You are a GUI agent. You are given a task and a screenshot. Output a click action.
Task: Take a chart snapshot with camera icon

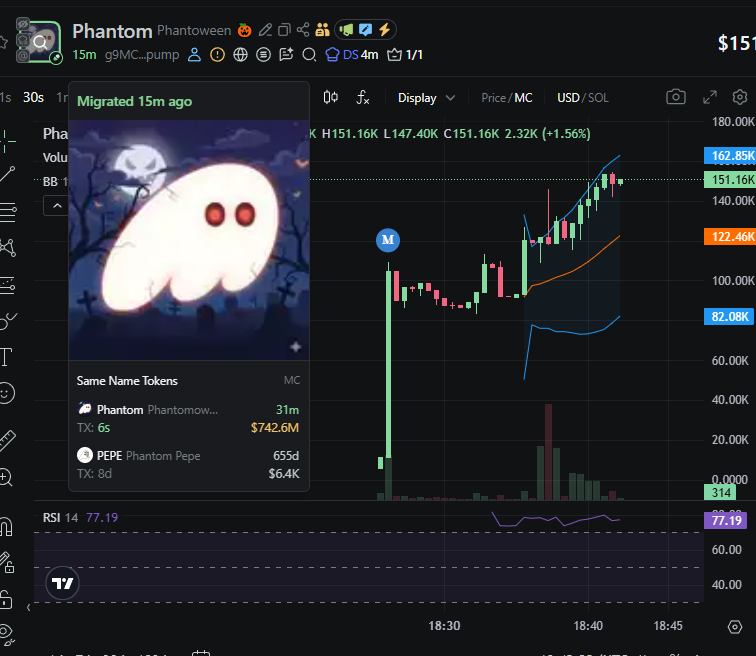(675, 97)
